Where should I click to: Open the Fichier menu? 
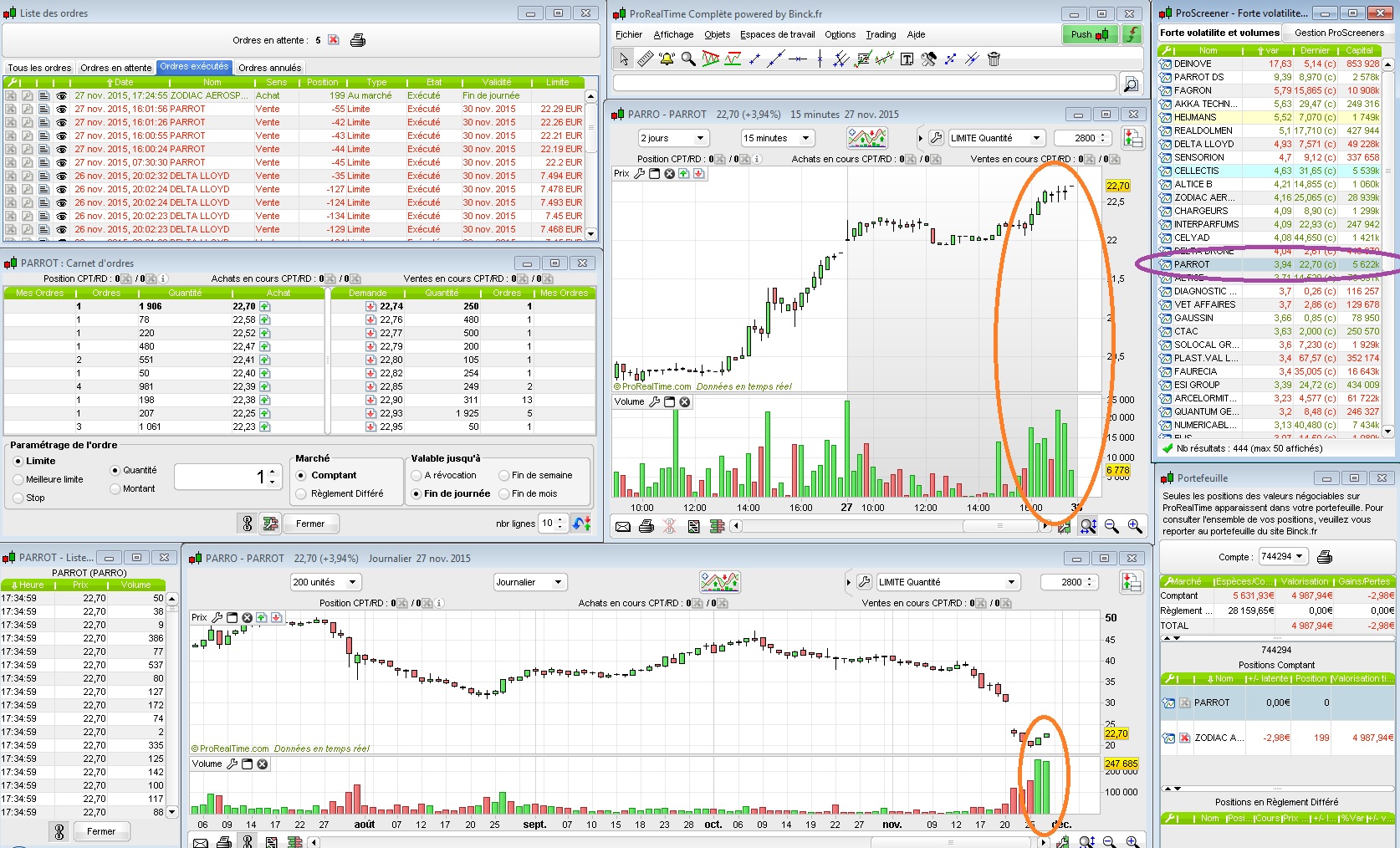click(629, 34)
